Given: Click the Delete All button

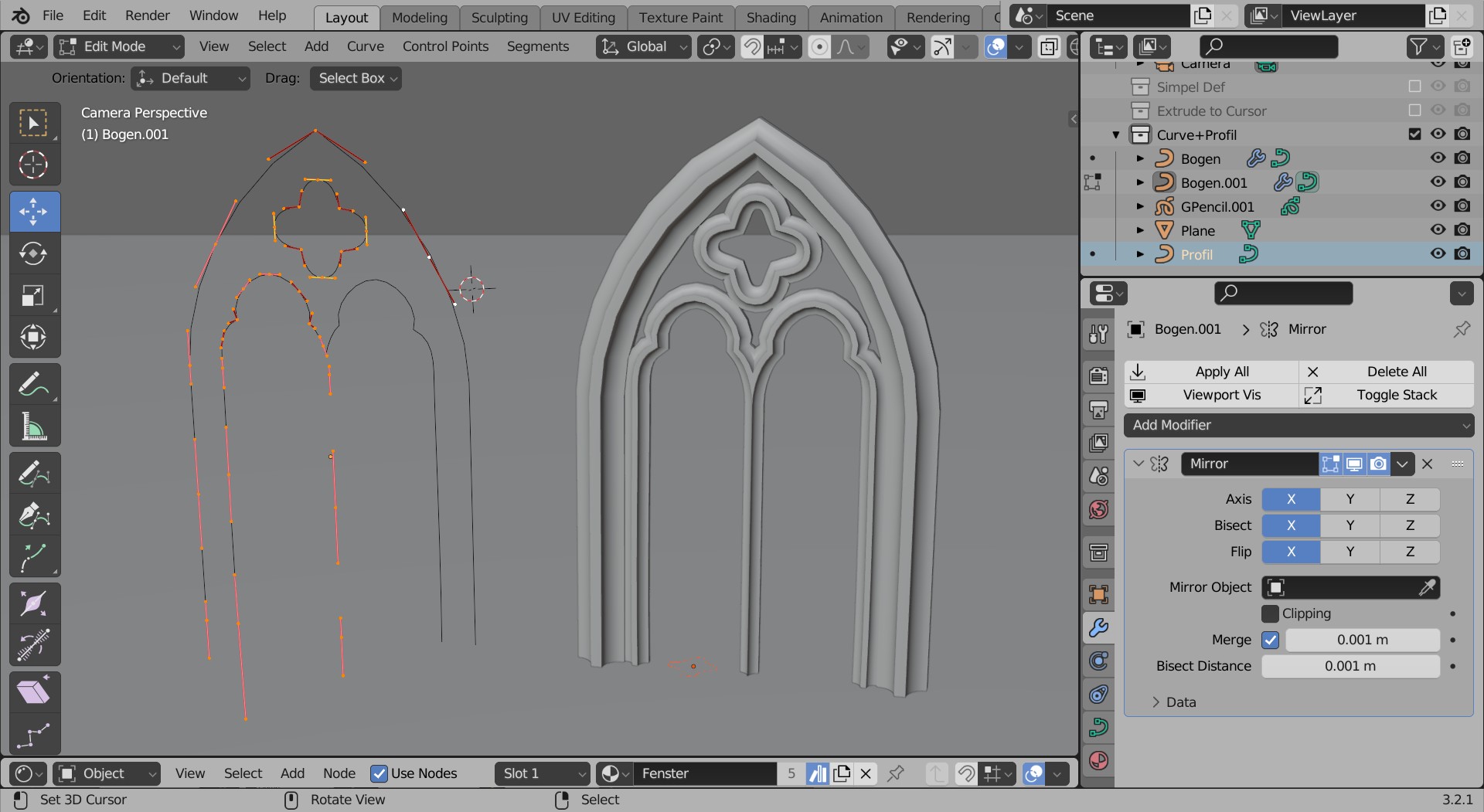Looking at the screenshot, I should 1396,372.
